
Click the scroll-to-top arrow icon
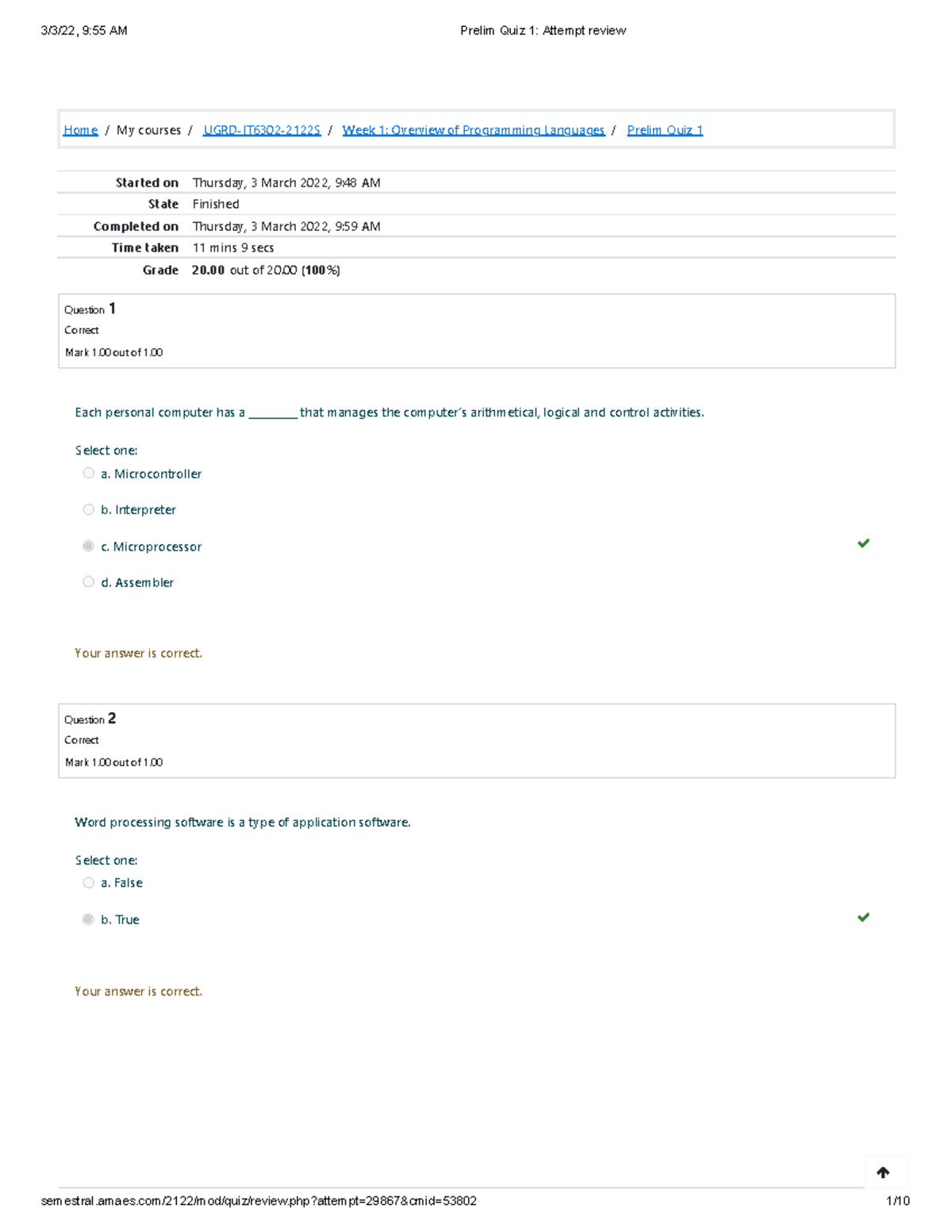(883, 1173)
